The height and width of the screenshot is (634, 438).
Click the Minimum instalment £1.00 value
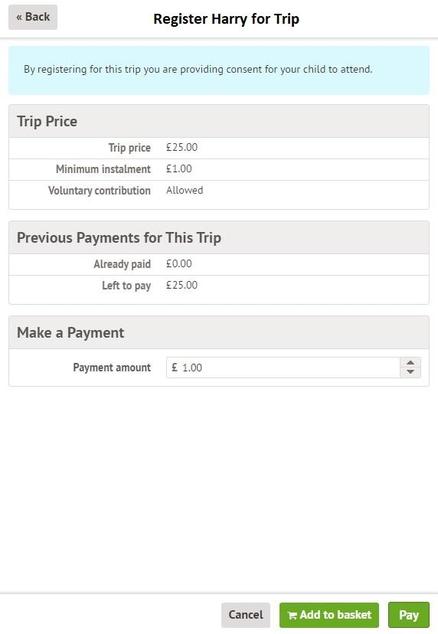[x=179, y=169]
